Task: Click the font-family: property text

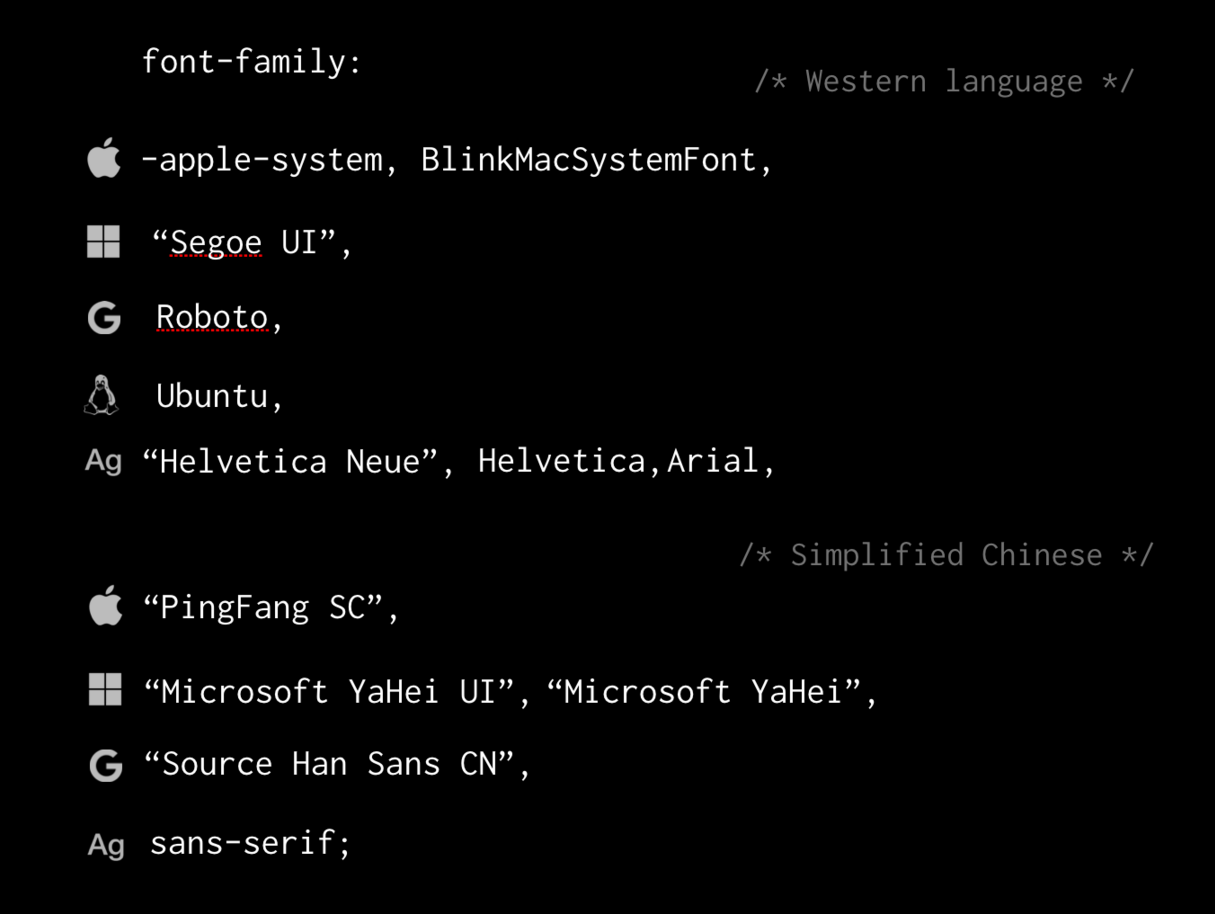Action: coord(251,62)
